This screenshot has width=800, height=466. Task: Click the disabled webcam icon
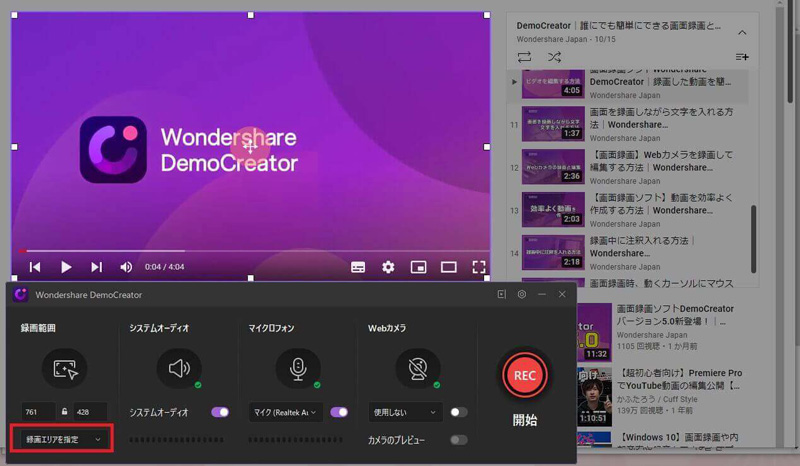pyautogui.click(x=418, y=368)
